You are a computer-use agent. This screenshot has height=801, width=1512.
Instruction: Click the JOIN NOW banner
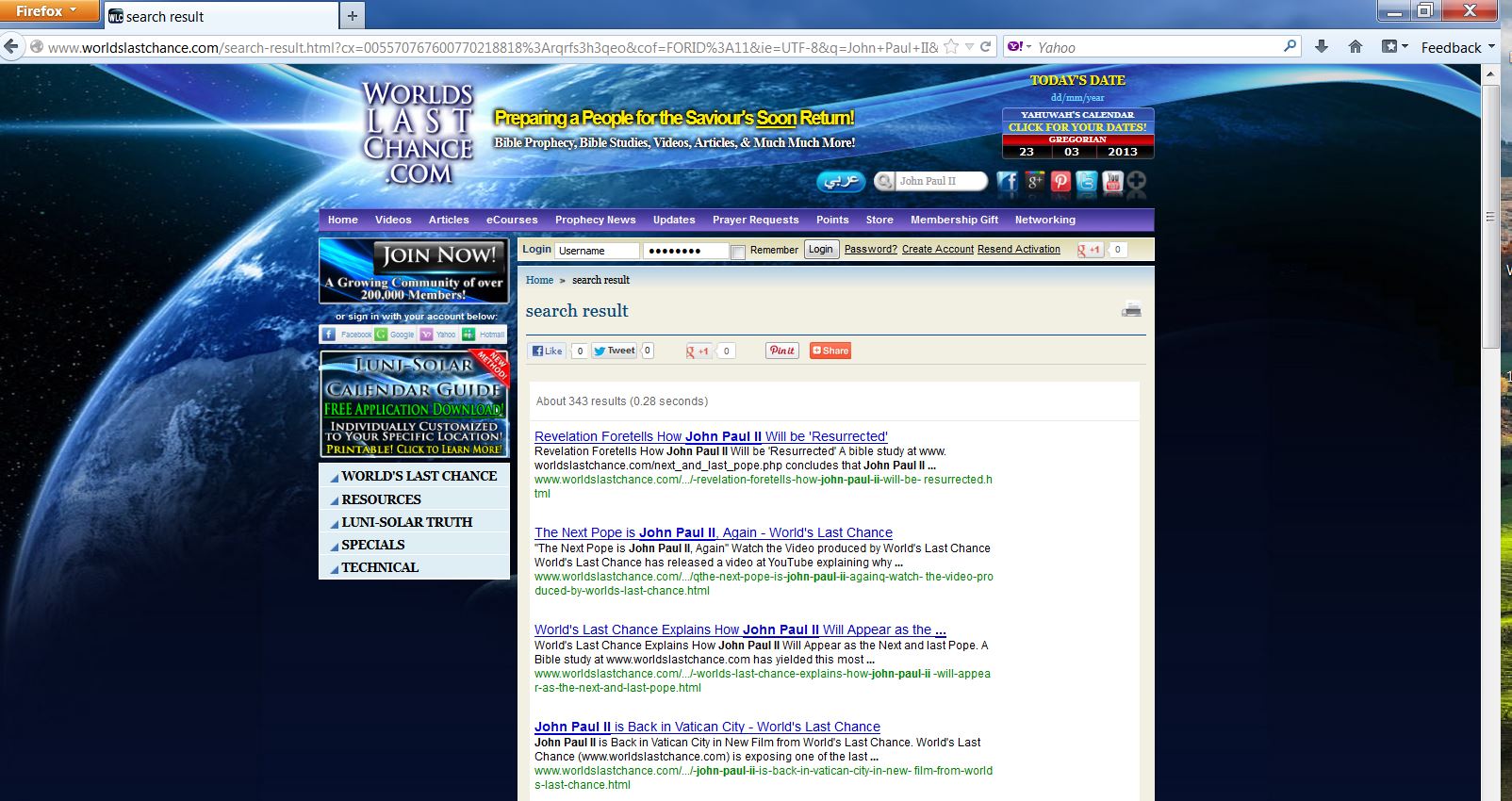point(414,270)
